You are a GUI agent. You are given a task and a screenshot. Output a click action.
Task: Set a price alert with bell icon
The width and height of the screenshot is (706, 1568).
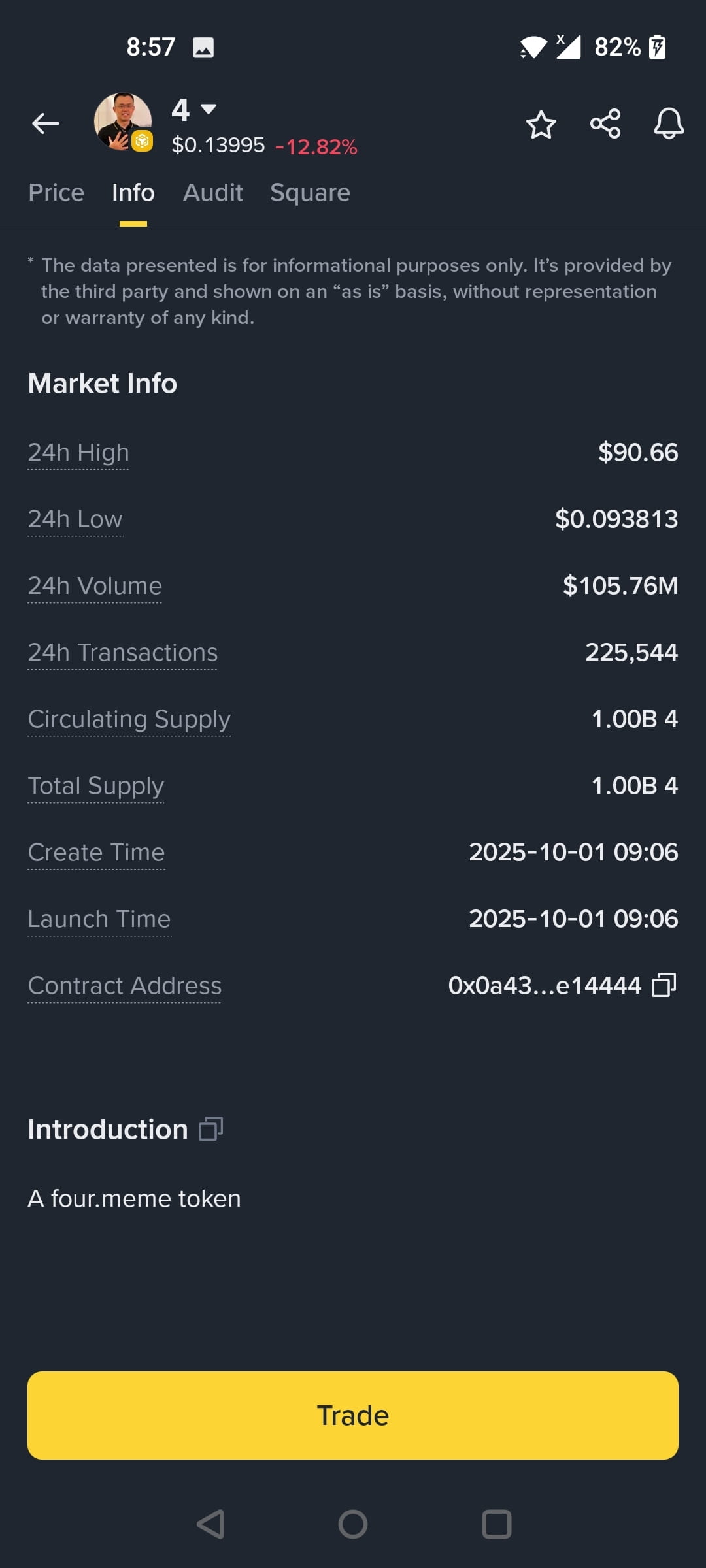[x=669, y=123]
